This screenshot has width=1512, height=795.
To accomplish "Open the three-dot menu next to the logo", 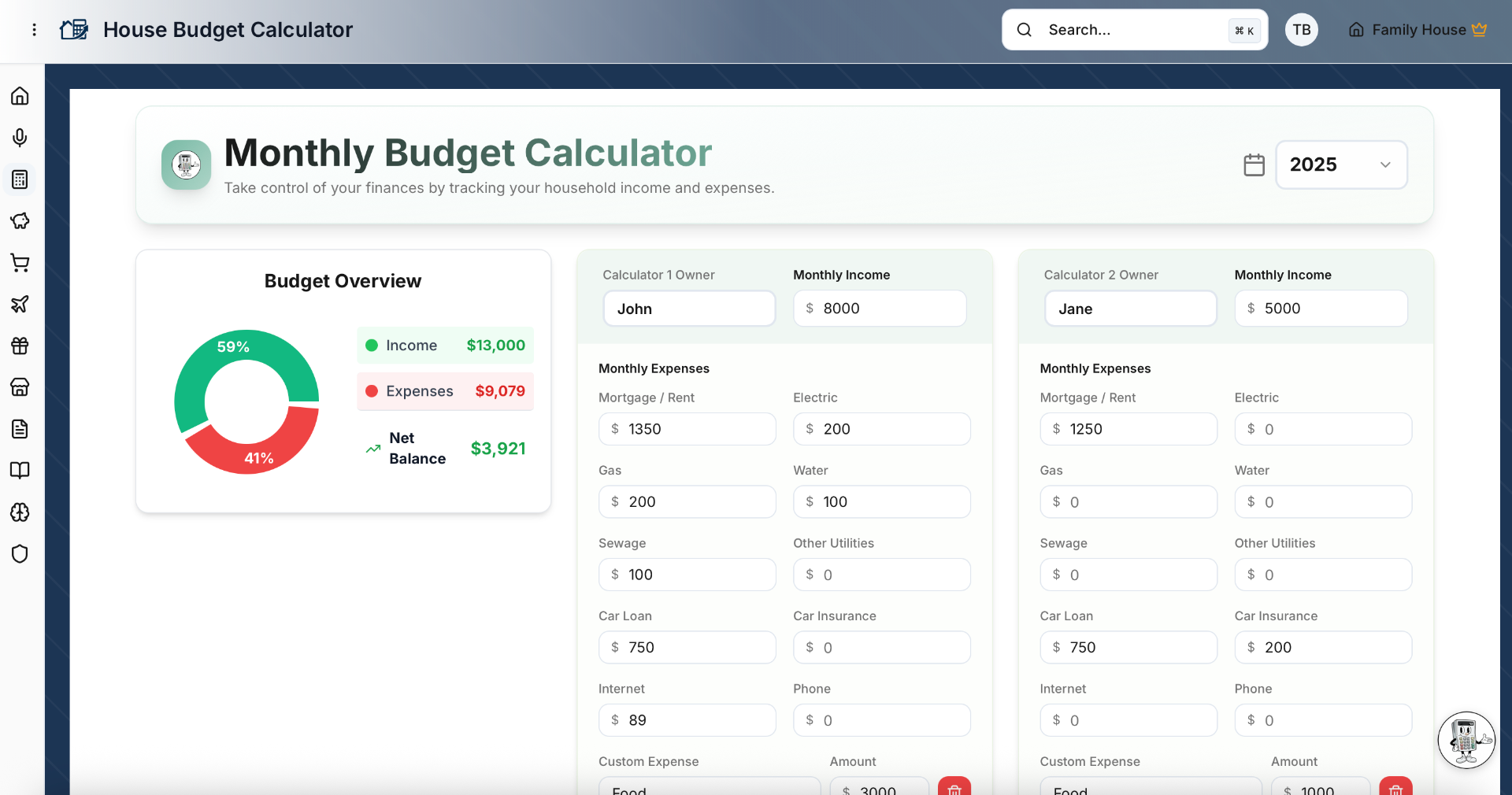I will coord(34,30).
